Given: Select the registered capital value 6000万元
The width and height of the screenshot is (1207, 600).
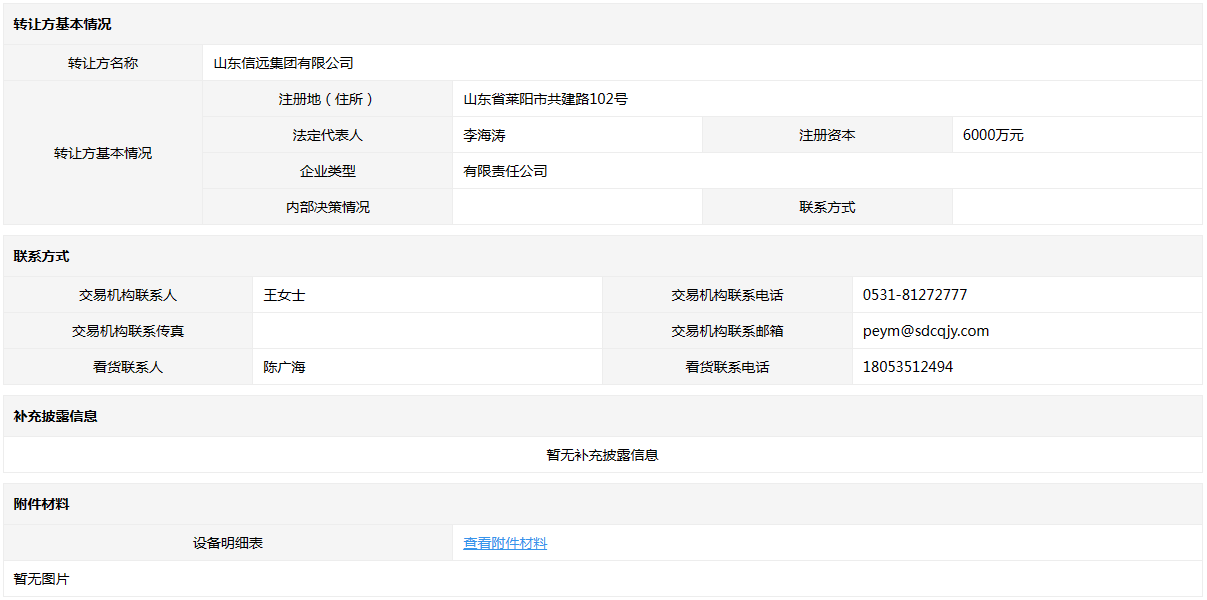Looking at the screenshot, I should click(992, 135).
